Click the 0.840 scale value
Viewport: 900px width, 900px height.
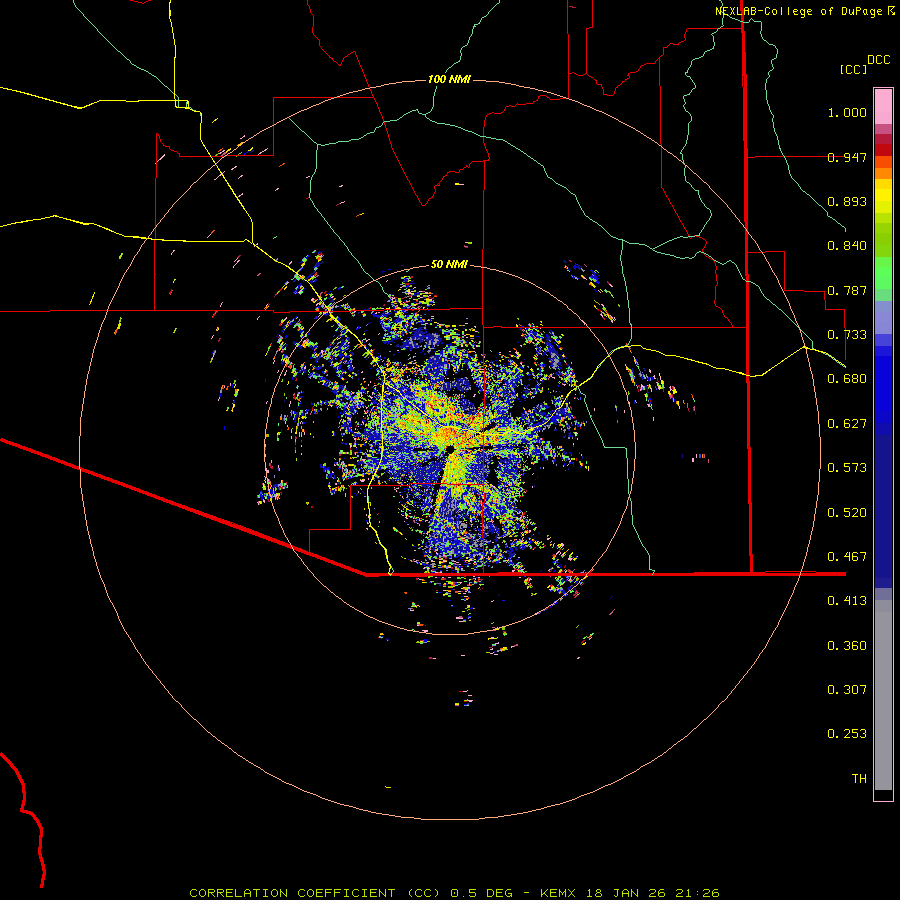click(847, 246)
